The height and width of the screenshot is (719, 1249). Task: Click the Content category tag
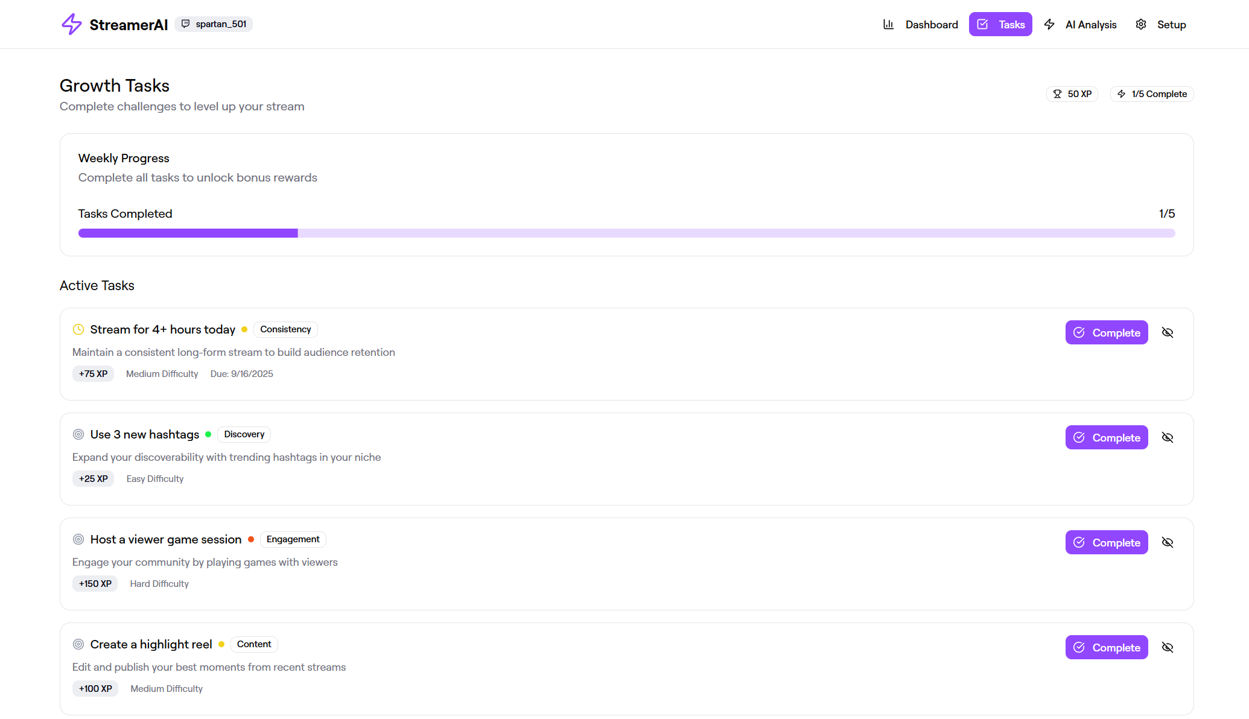pyautogui.click(x=254, y=644)
